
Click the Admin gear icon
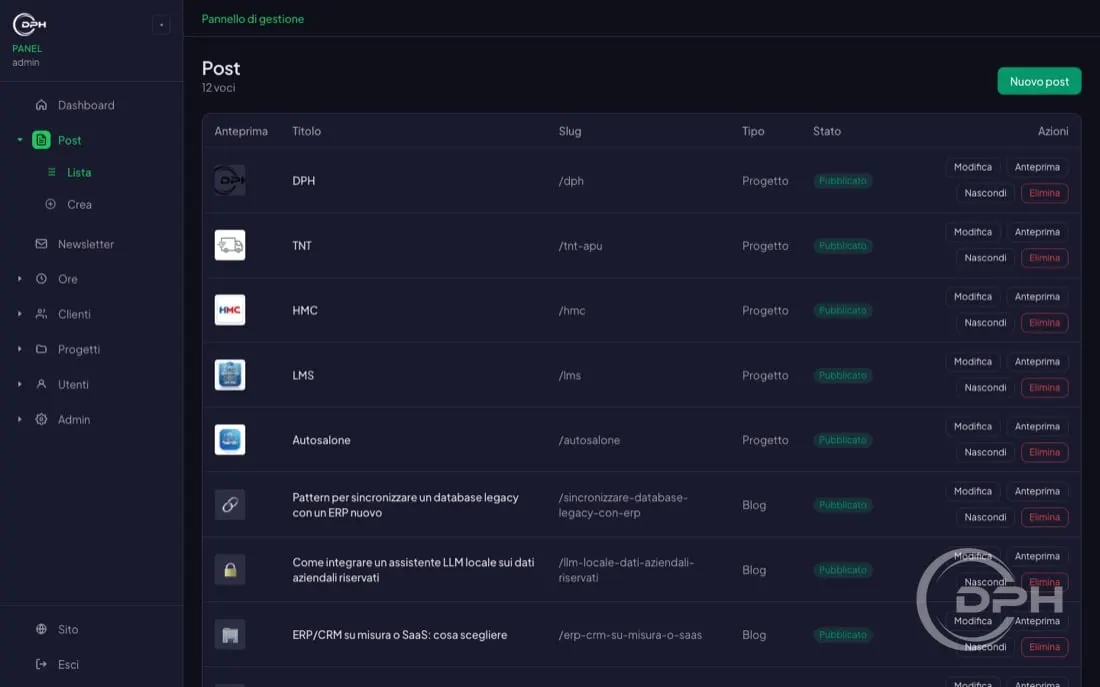pyautogui.click(x=41, y=419)
